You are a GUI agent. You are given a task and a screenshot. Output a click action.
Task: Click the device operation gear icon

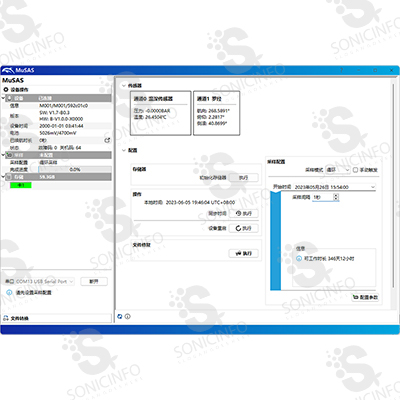(6, 90)
